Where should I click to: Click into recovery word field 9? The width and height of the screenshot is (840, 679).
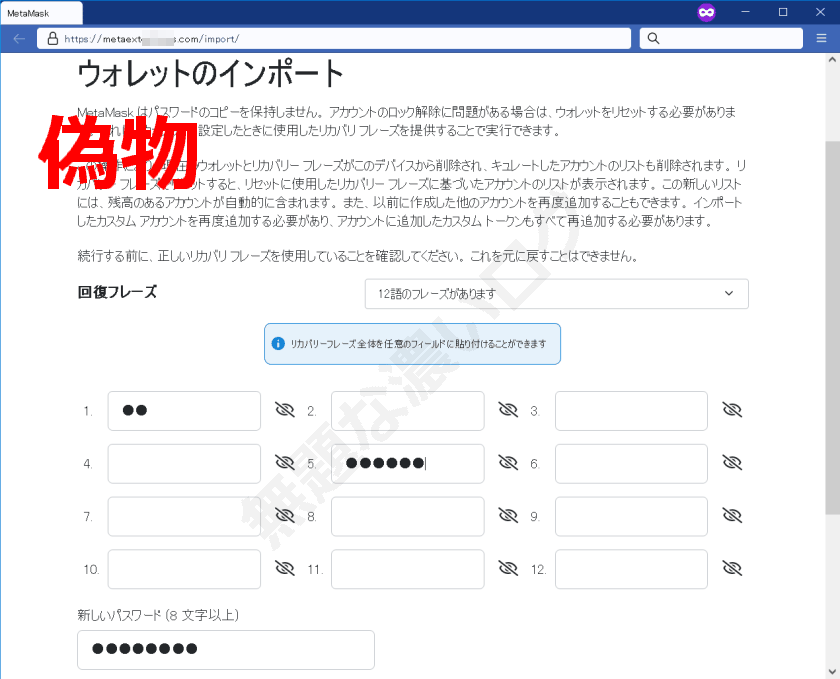click(x=631, y=516)
